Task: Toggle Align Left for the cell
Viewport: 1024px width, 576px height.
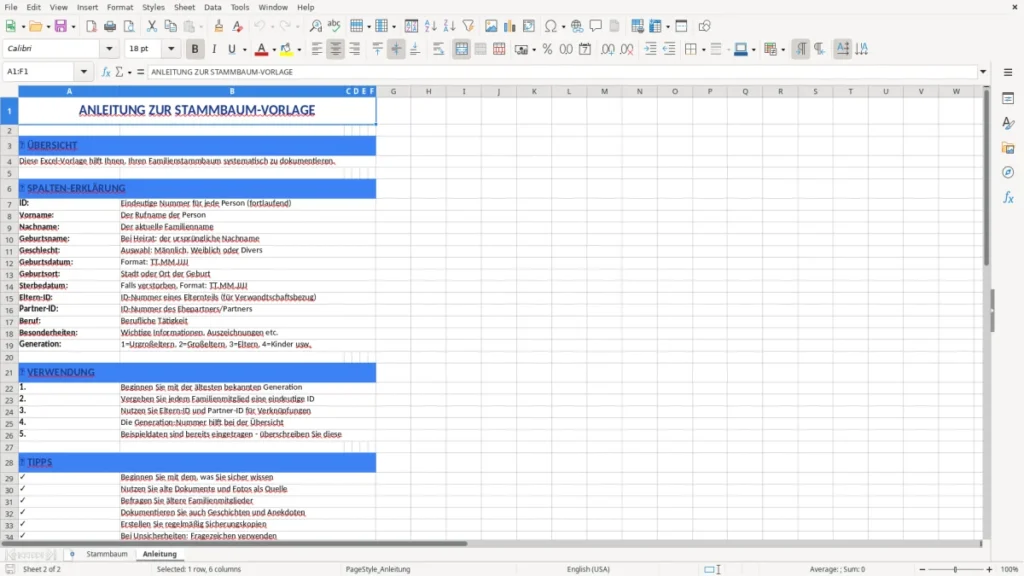Action: (x=317, y=49)
